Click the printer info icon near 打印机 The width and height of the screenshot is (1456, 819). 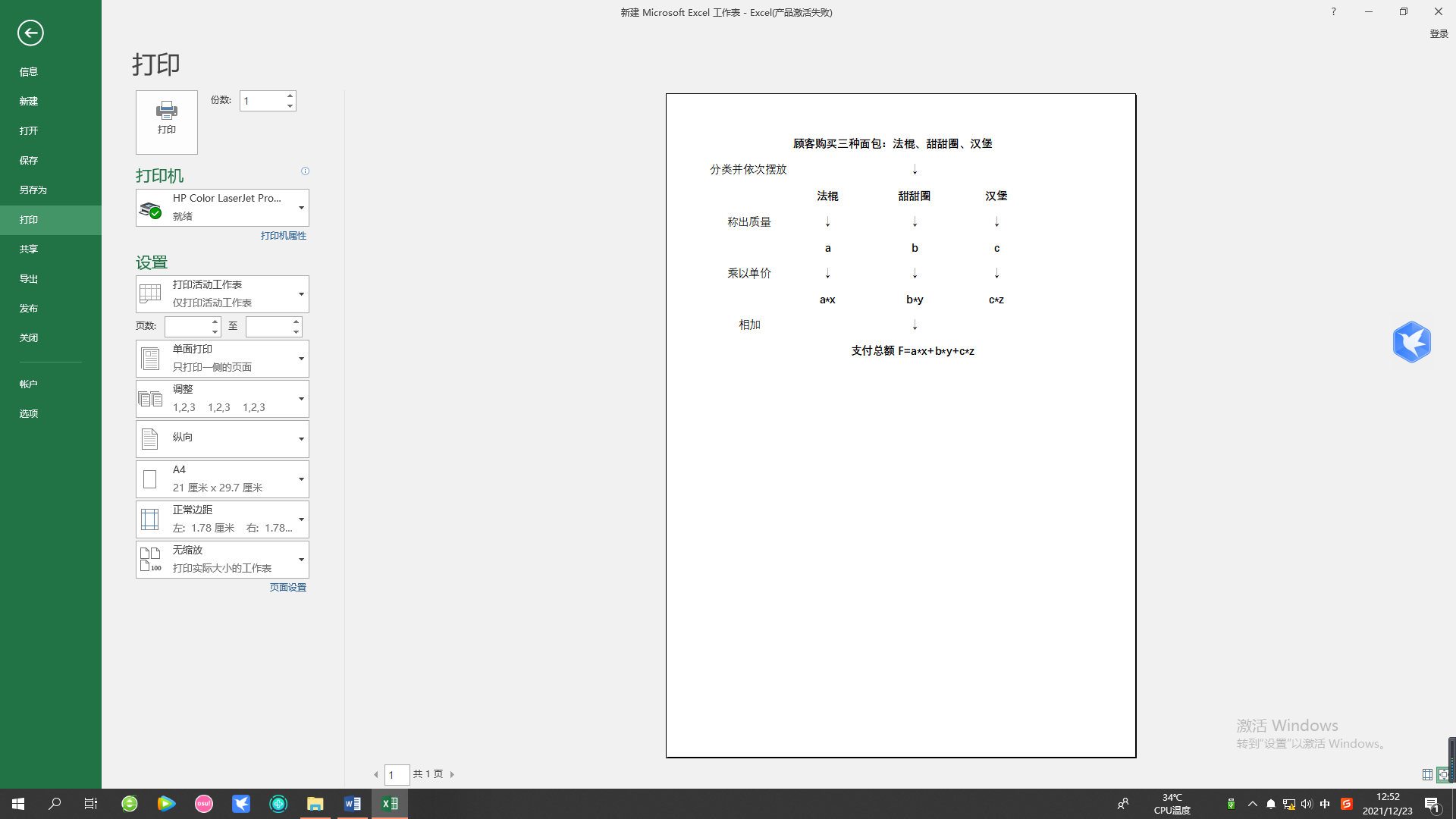pyautogui.click(x=305, y=171)
